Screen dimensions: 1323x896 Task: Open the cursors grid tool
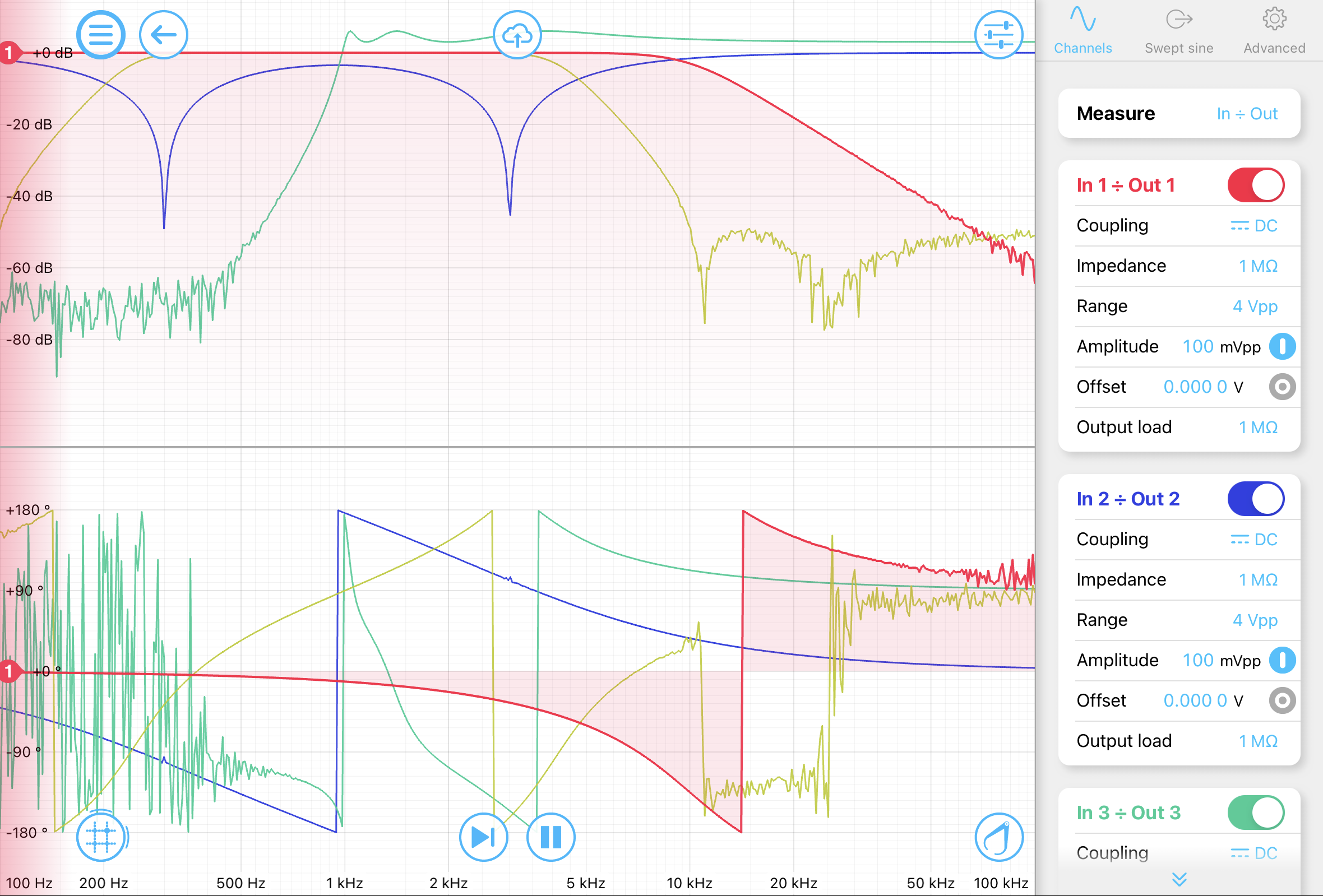tap(101, 837)
